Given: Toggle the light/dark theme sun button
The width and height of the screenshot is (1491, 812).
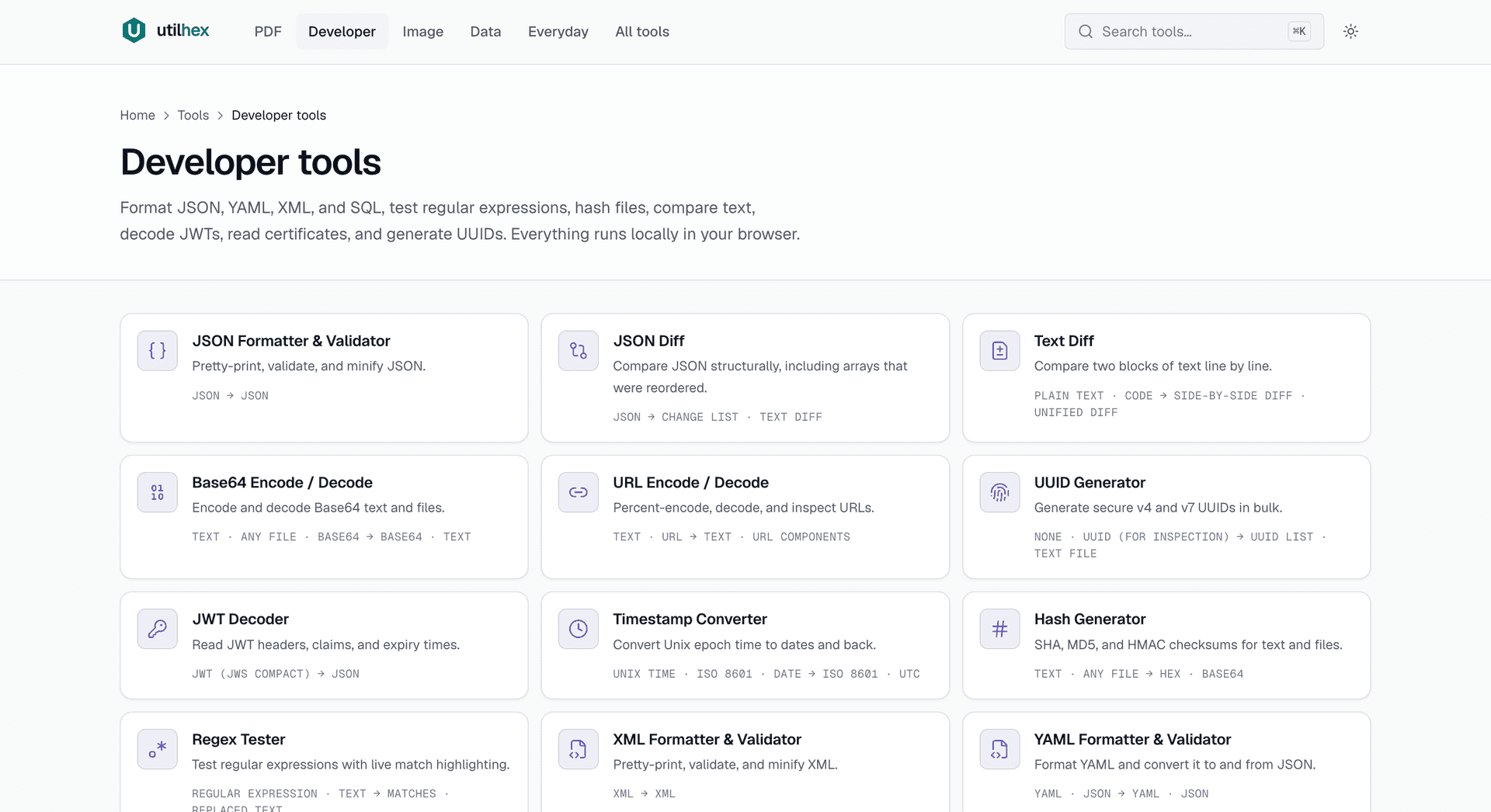Looking at the screenshot, I should [x=1350, y=32].
